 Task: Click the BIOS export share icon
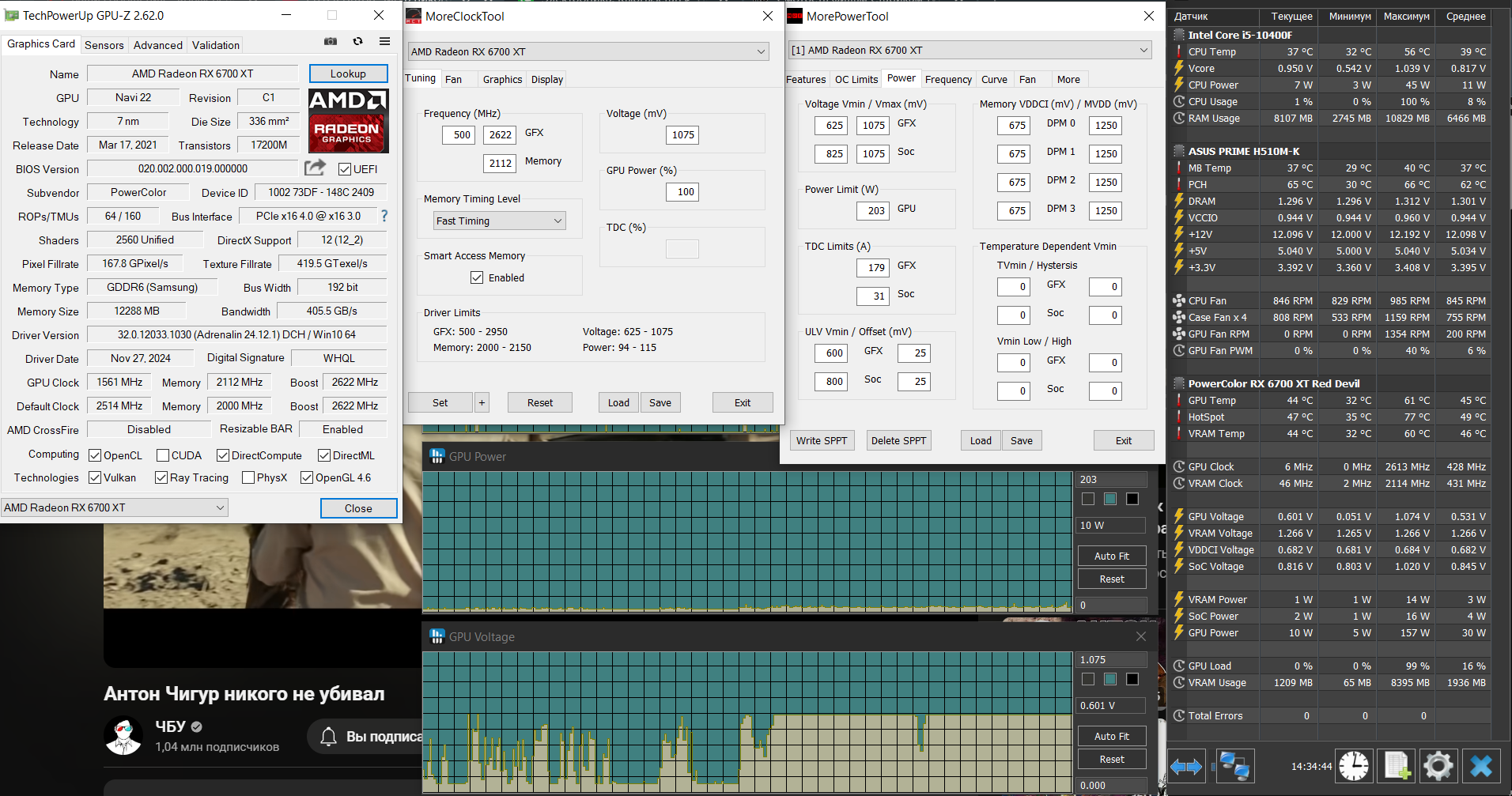click(x=315, y=168)
